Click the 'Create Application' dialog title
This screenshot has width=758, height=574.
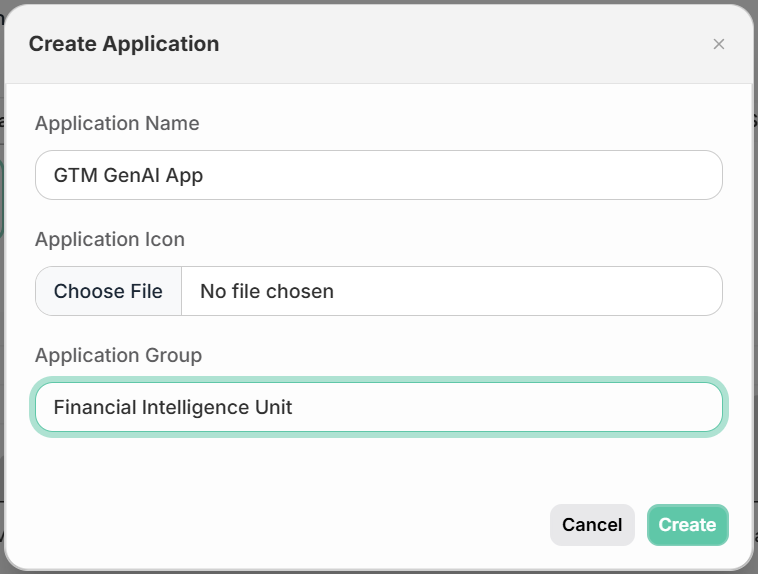coord(124,44)
